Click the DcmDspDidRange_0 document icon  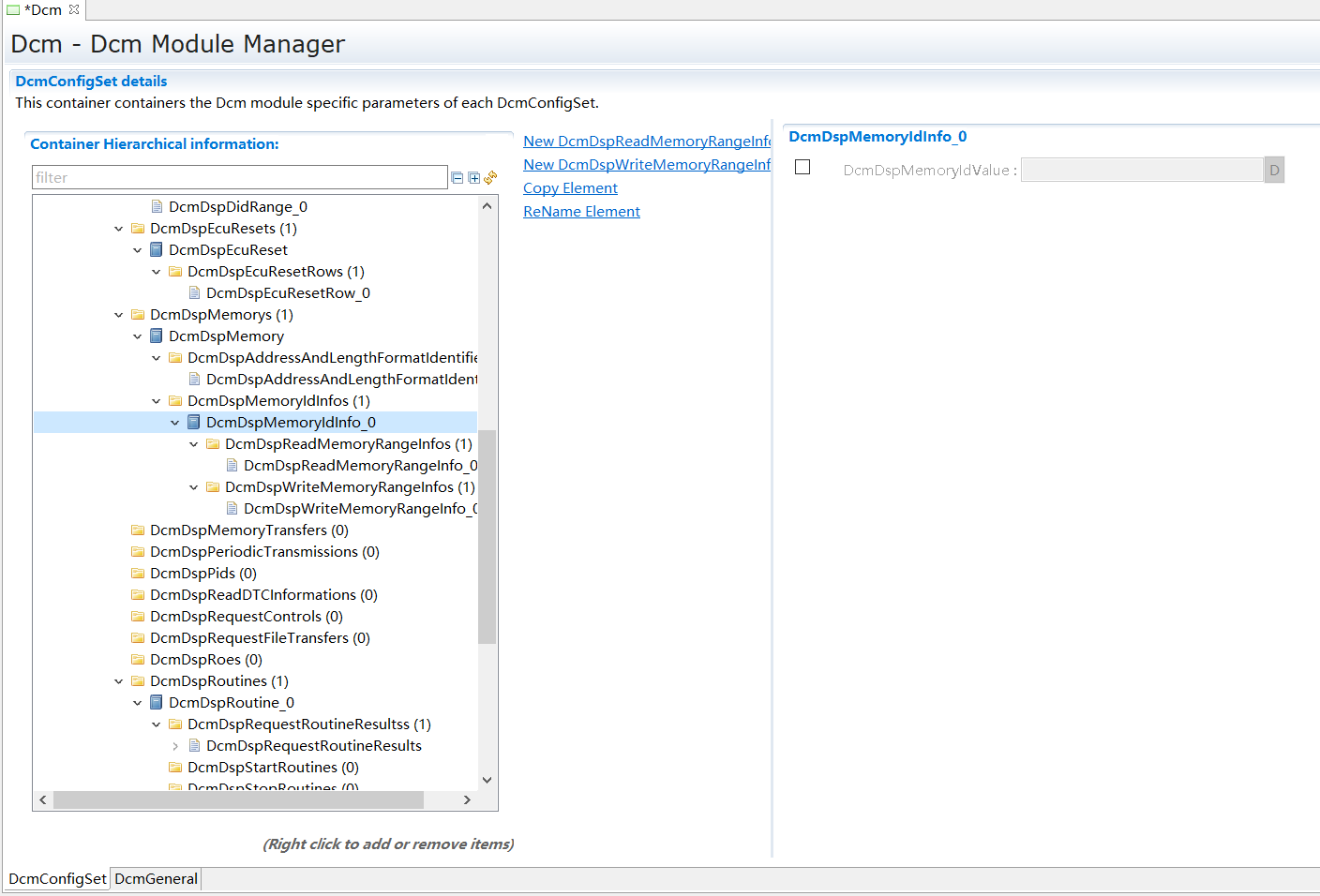pos(157,207)
